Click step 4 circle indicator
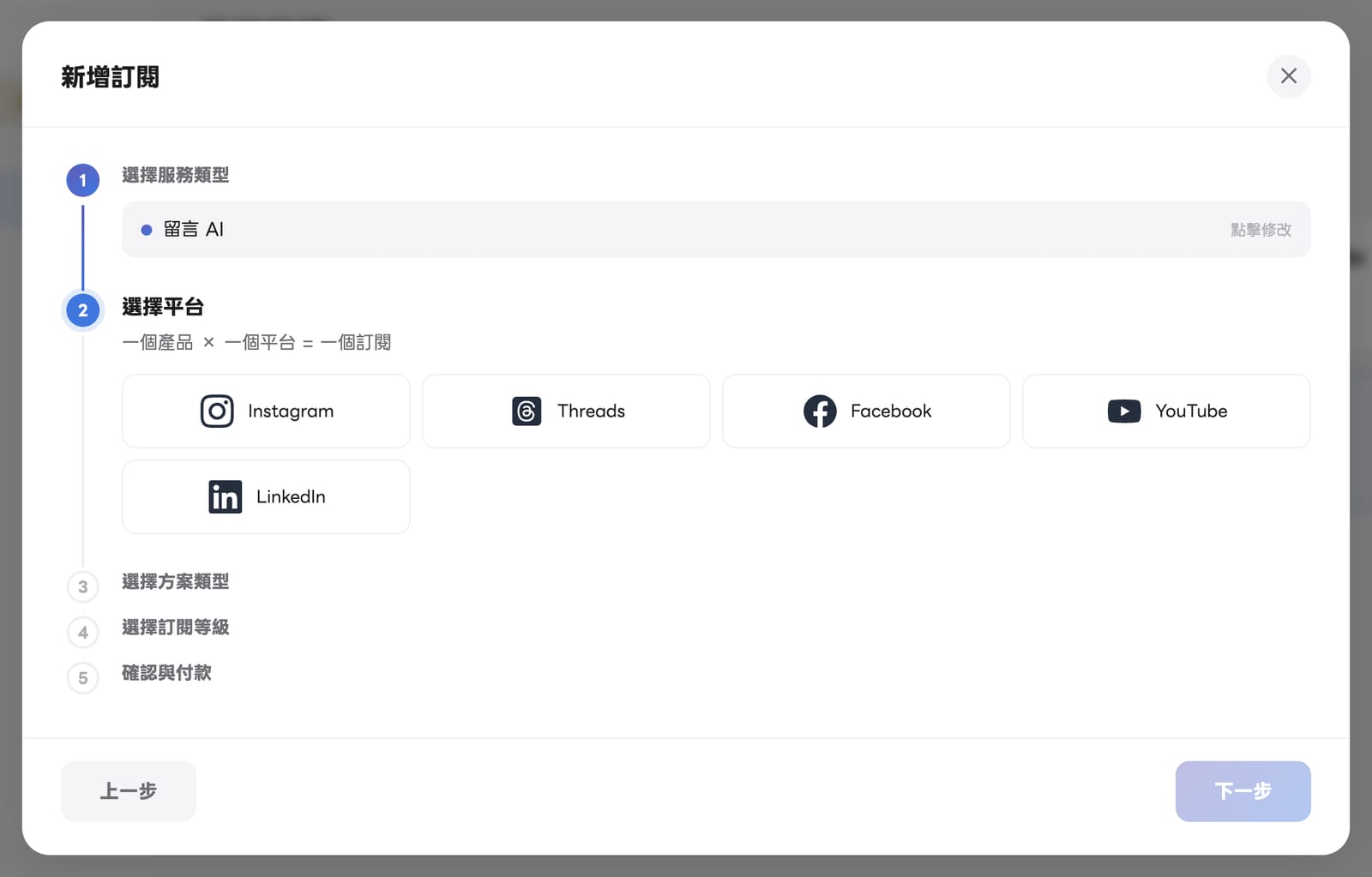1372x877 pixels. coord(83,633)
